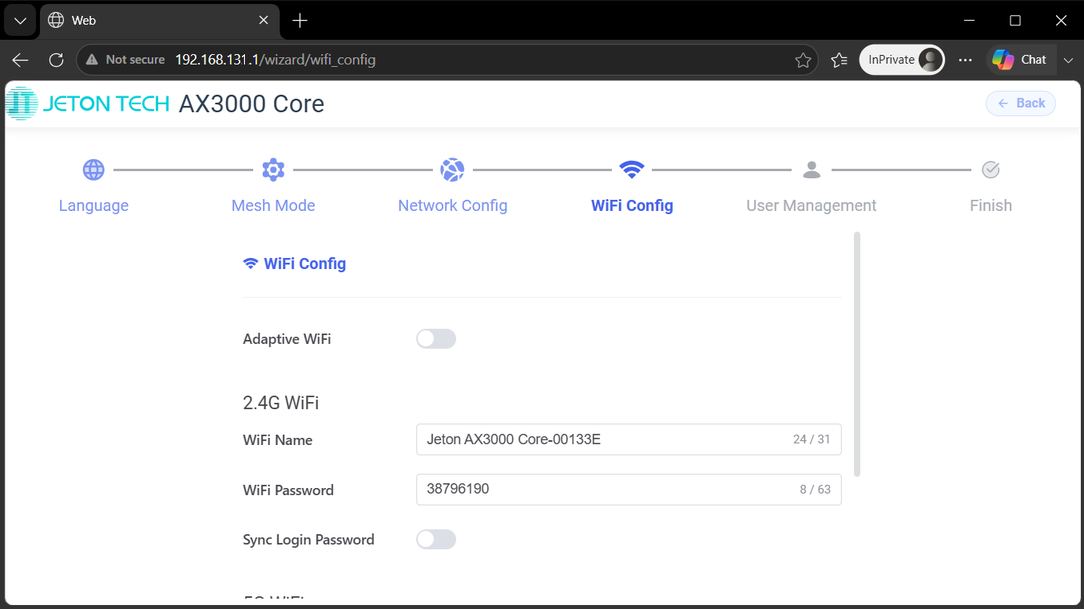Click the 8 / 63 character counter

click(x=815, y=489)
